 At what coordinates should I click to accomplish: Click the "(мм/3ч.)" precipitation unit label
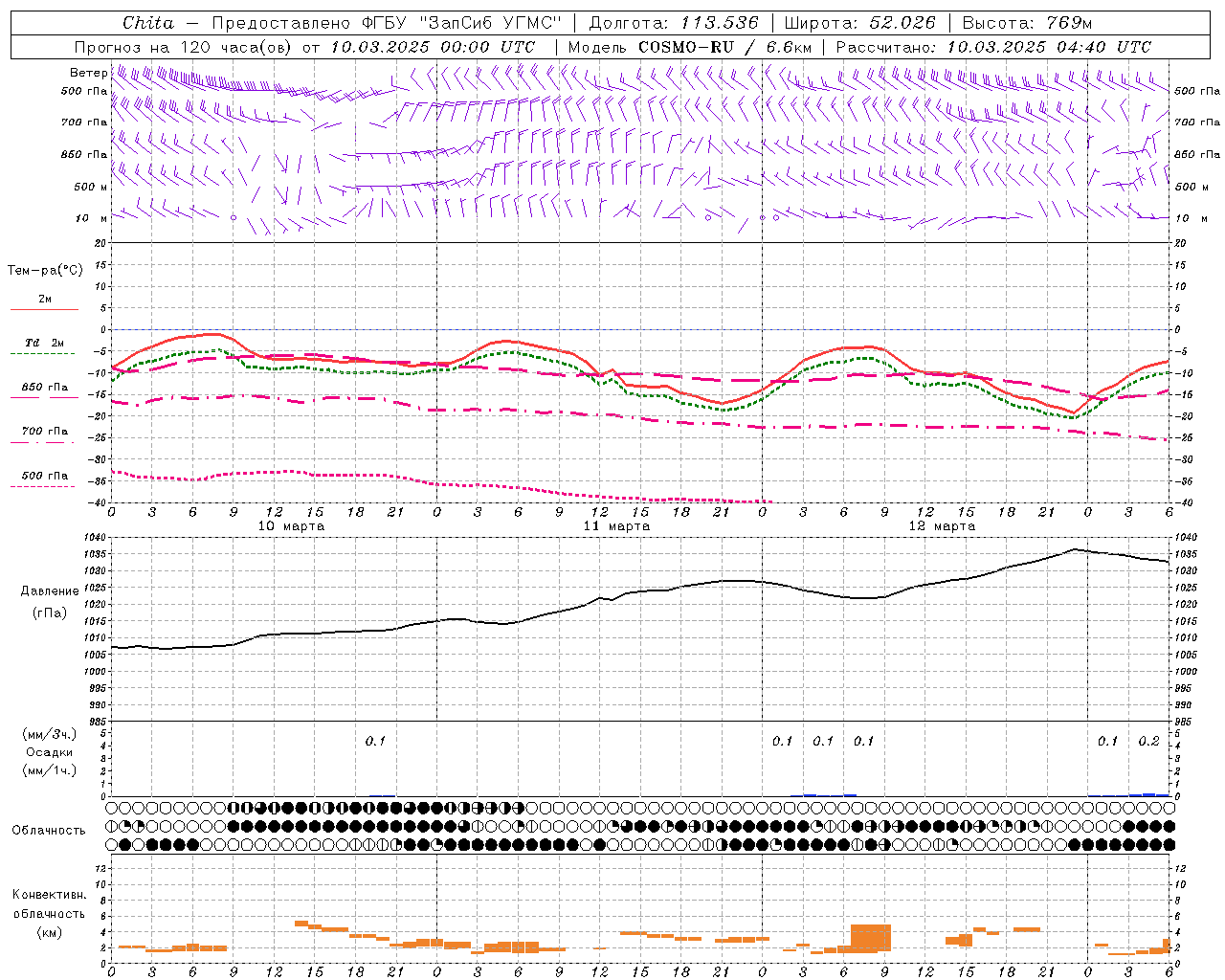[49, 734]
